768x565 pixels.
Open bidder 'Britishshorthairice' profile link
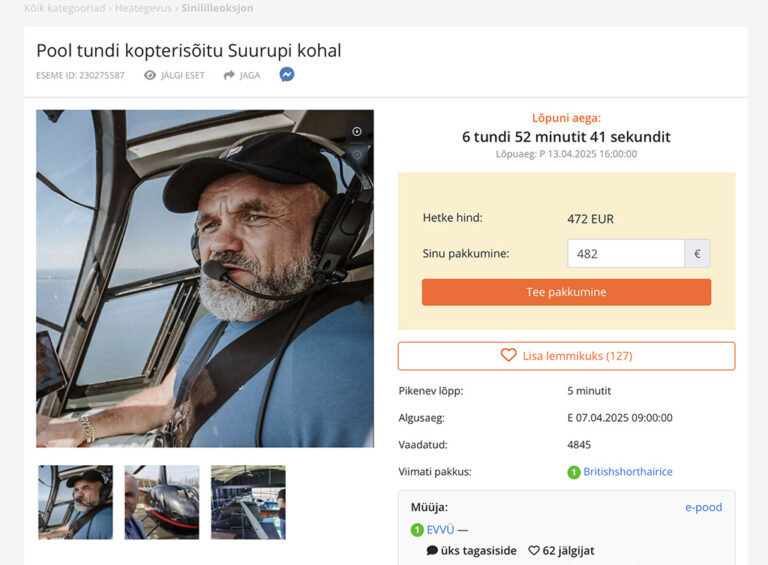[628, 472]
